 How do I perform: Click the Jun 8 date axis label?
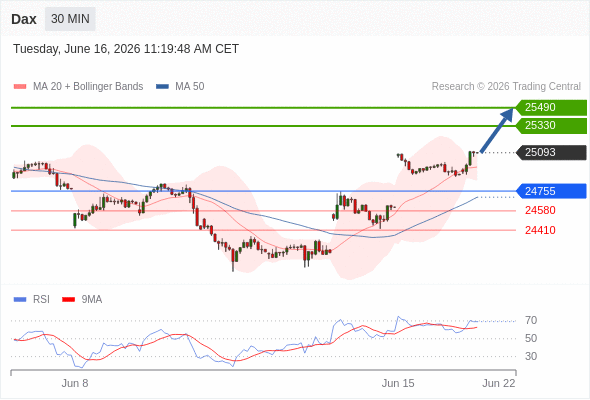point(75,383)
